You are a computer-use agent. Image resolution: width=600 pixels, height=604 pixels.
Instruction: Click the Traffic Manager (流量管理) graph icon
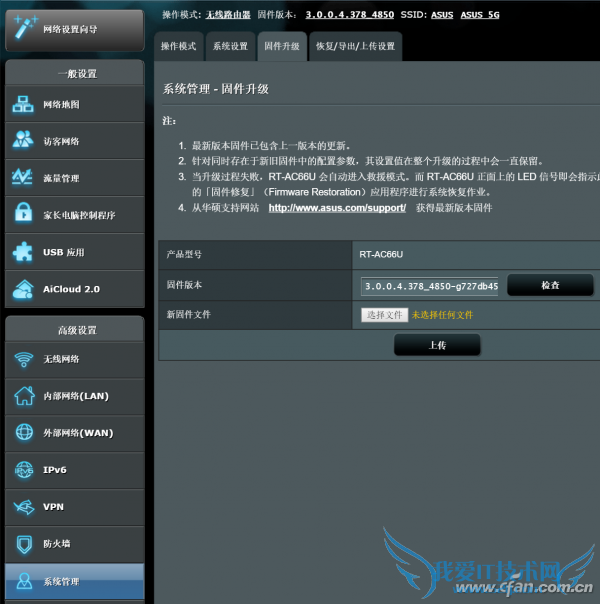(x=22, y=177)
